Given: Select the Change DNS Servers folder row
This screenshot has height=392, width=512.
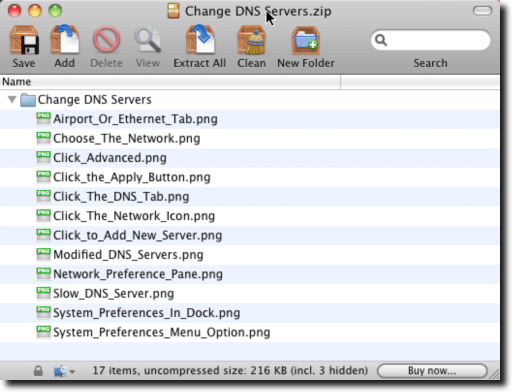Looking at the screenshot, I should [x=250, y=100].
